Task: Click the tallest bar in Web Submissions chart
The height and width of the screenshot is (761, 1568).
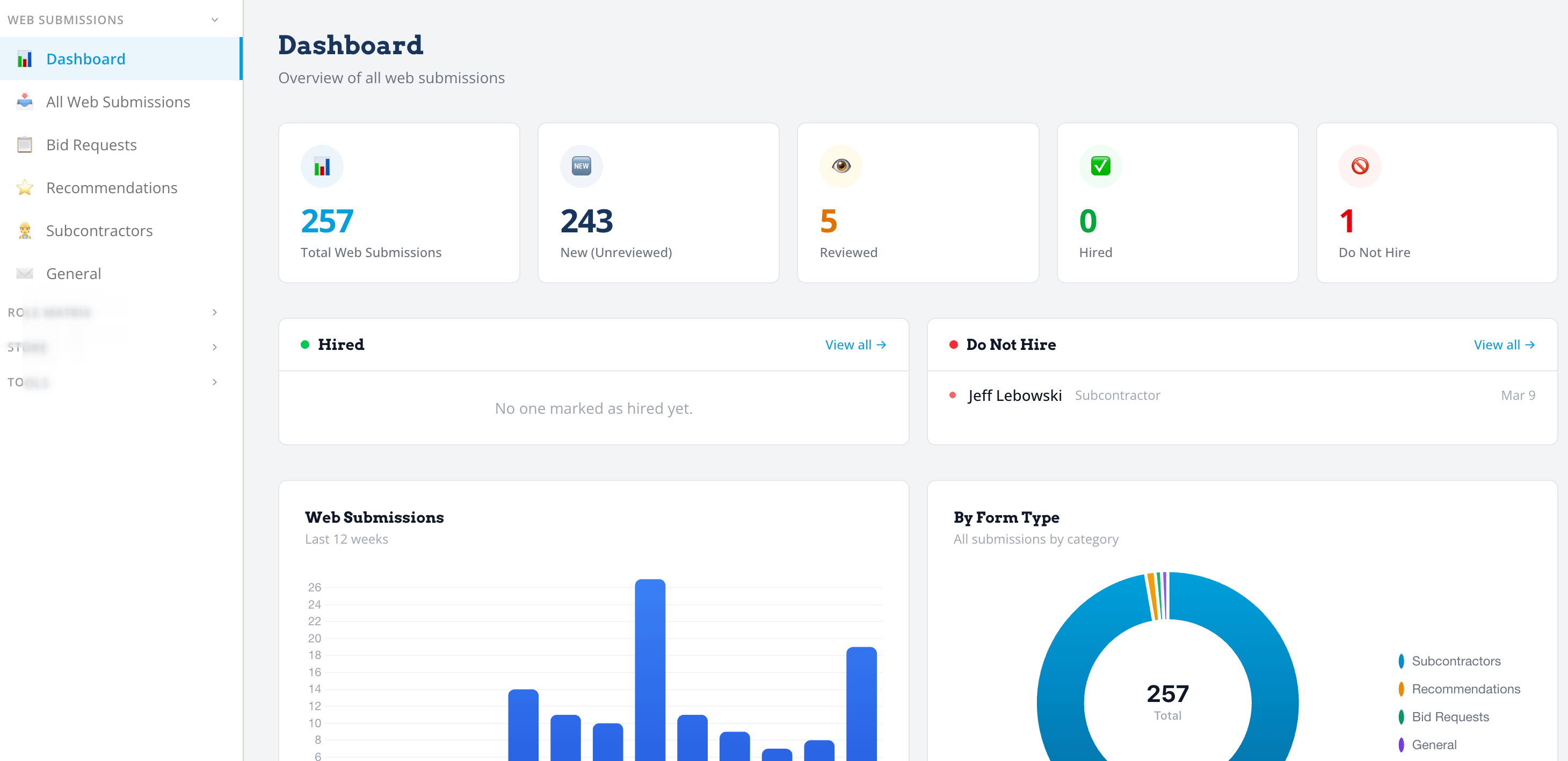Action: pyautogui.click(x=649, y=669)
